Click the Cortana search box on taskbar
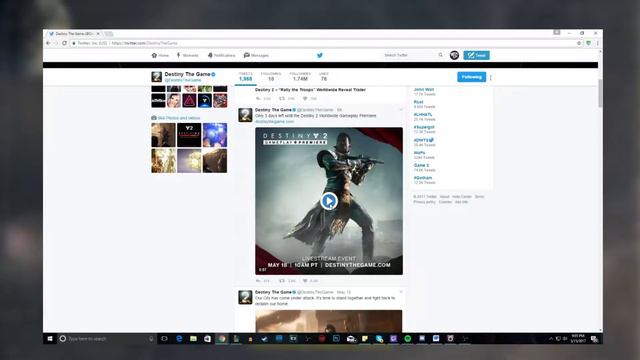The height and width of the screenshot is (360, 640). pos(106,338)
